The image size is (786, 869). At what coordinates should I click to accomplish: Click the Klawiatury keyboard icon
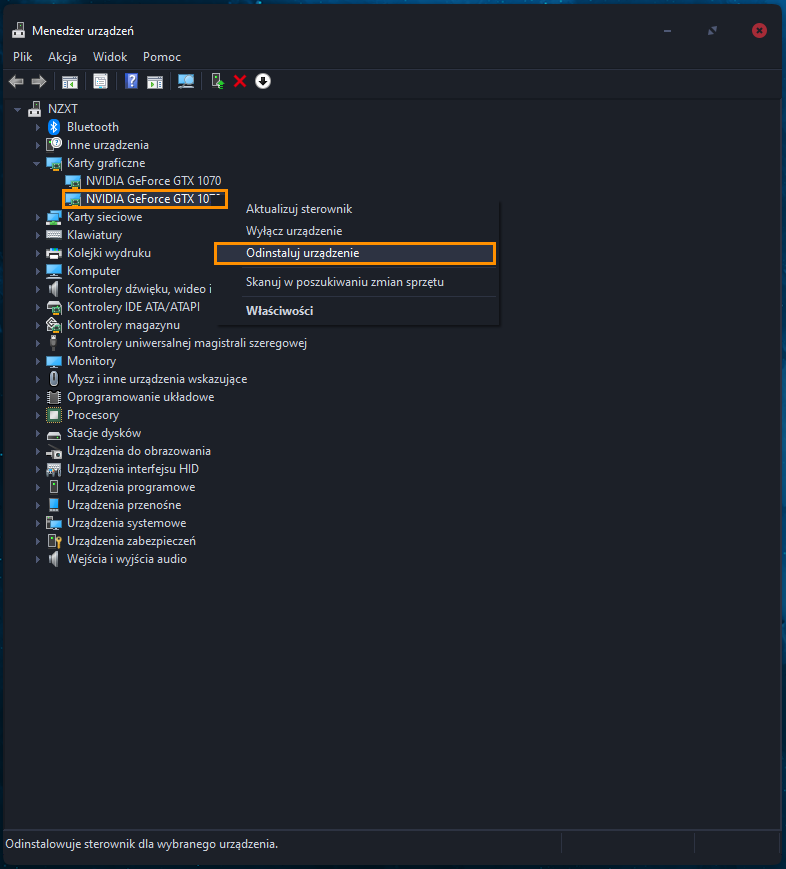54,235
